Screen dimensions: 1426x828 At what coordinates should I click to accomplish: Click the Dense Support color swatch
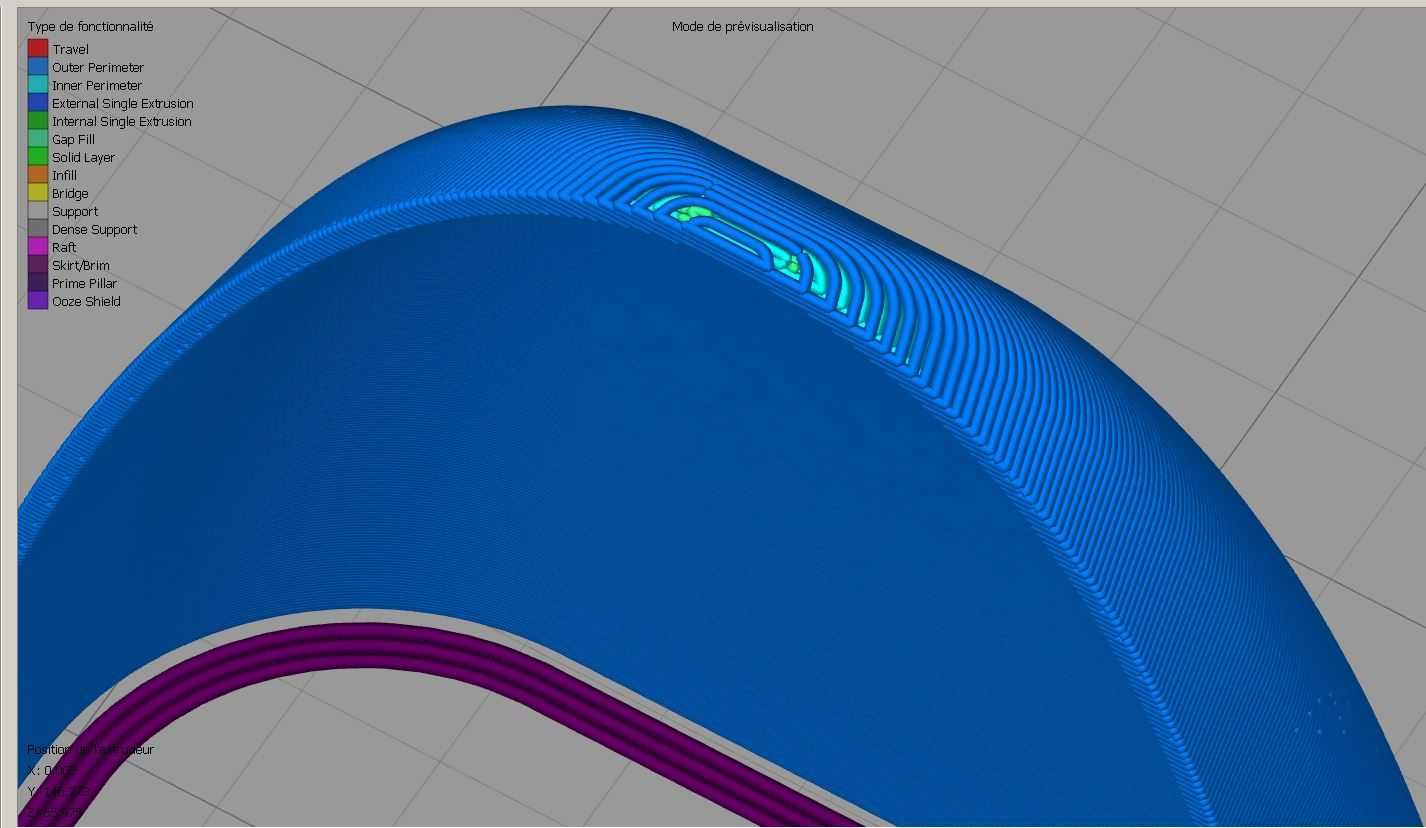[x=38, y=228]
